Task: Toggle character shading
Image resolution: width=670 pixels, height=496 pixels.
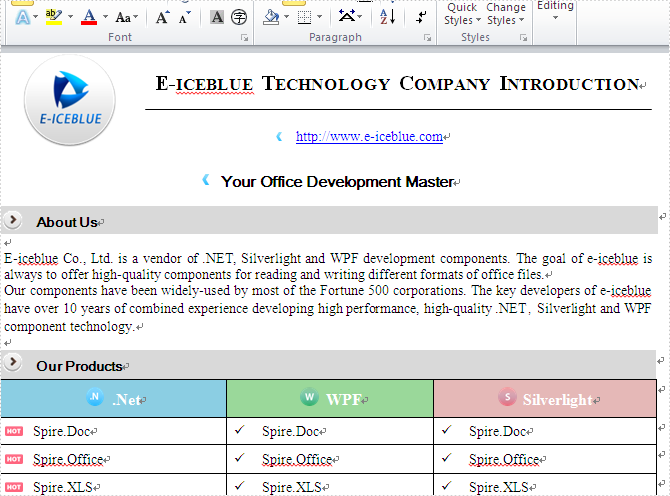Action: 217,17
